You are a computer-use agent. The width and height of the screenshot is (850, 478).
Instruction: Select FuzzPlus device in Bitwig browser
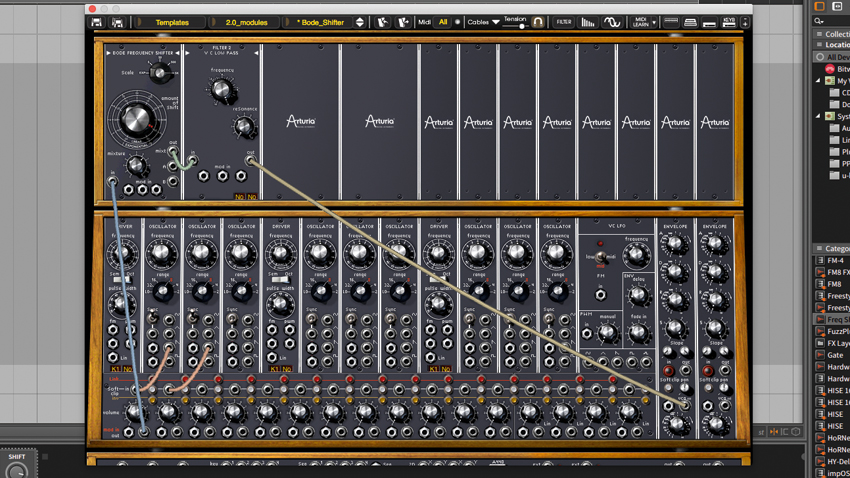coord(832,331)
